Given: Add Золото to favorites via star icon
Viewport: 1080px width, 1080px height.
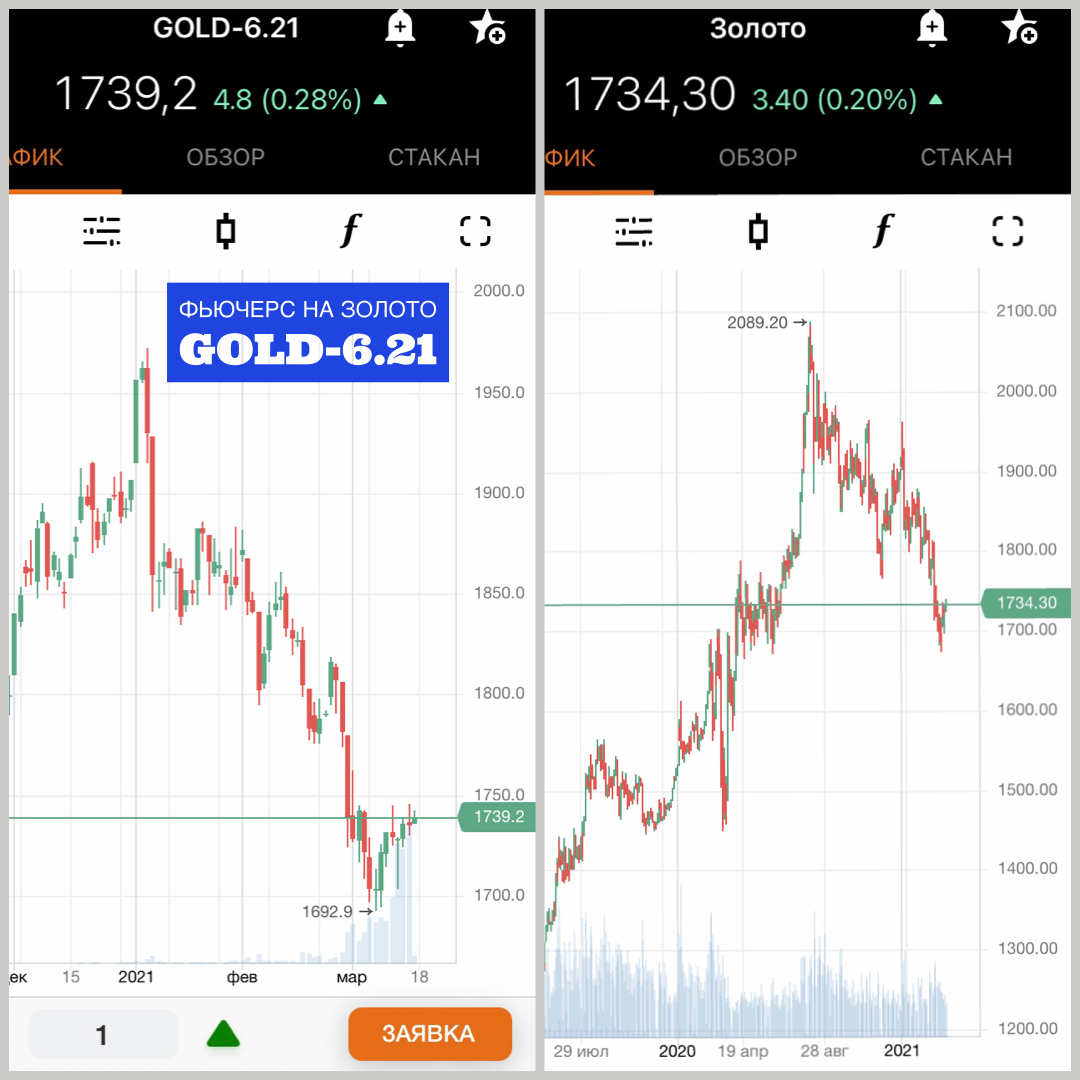Looking at the screenshot, I should [x=1020, y=28].
